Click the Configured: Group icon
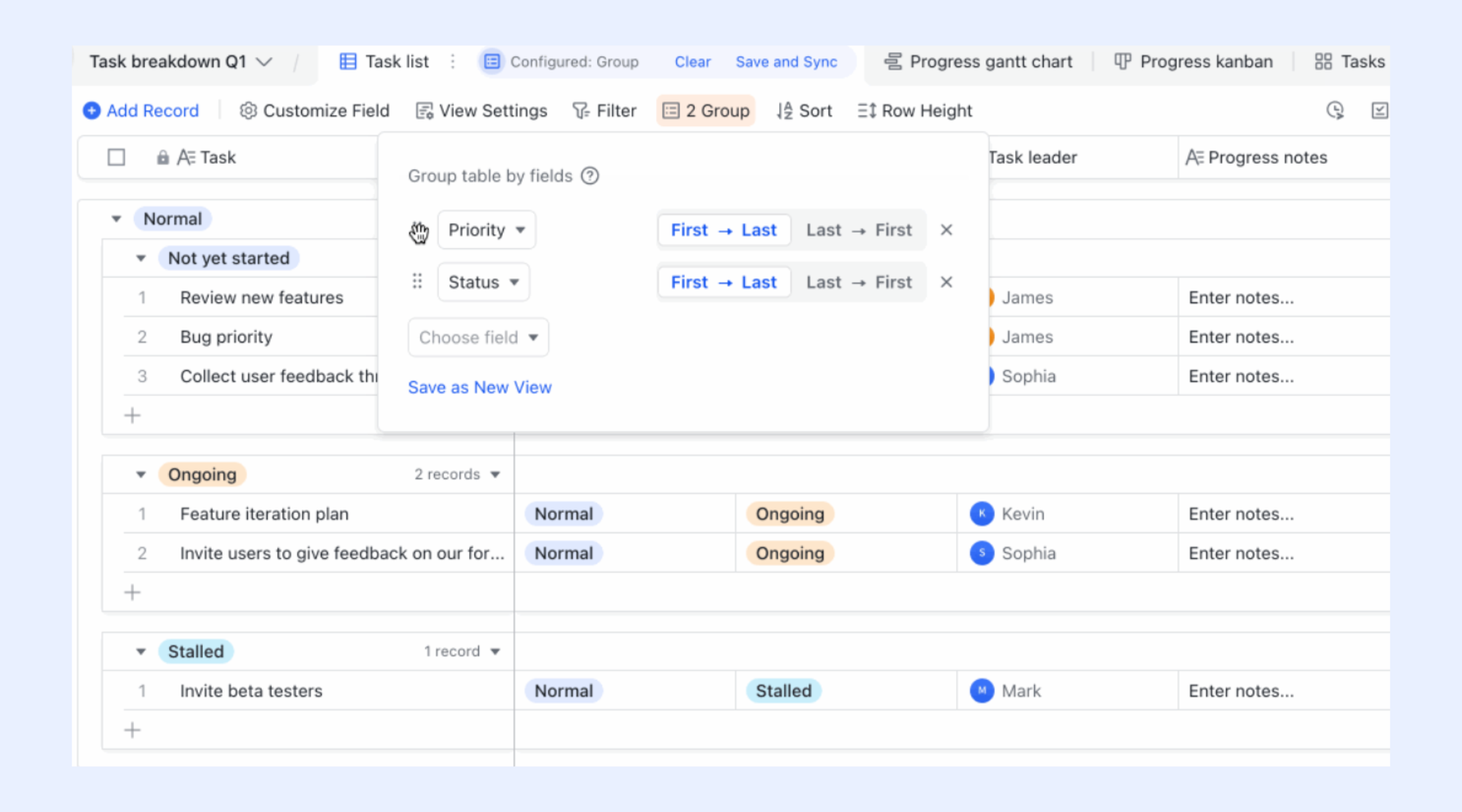Screen dimensions: 1462x812 click(492, 62)
